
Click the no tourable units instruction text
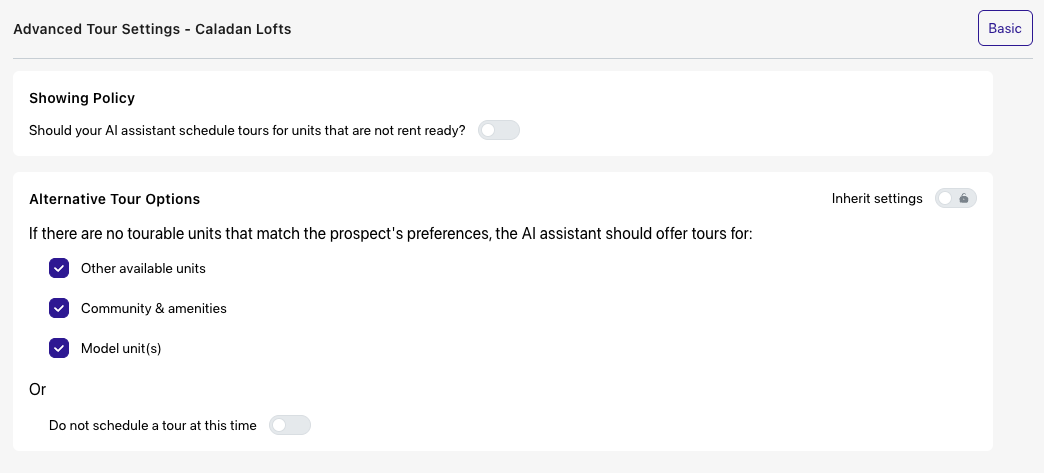click(391, 234)
